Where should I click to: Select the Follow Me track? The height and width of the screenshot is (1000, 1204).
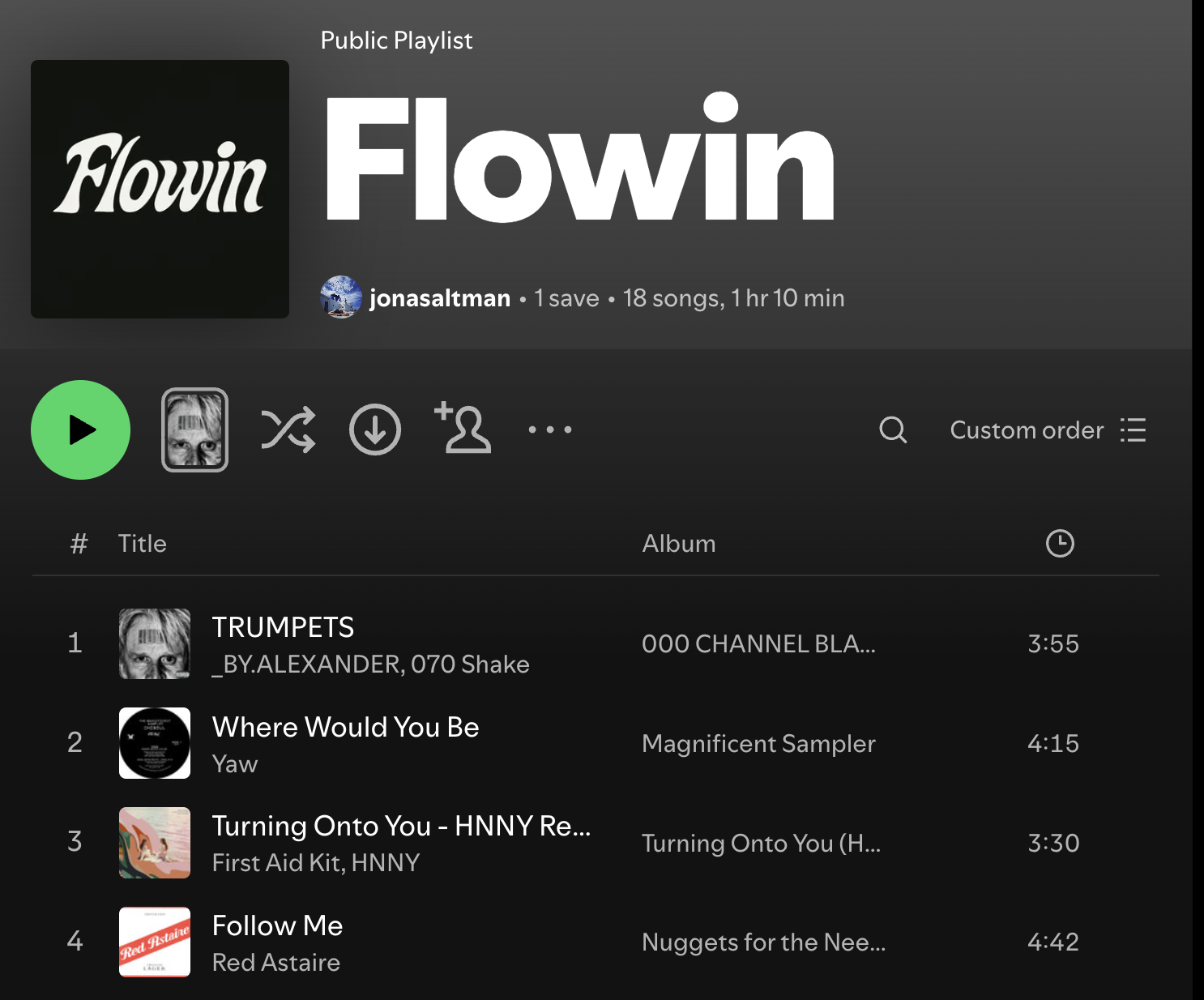click(277, 925)
